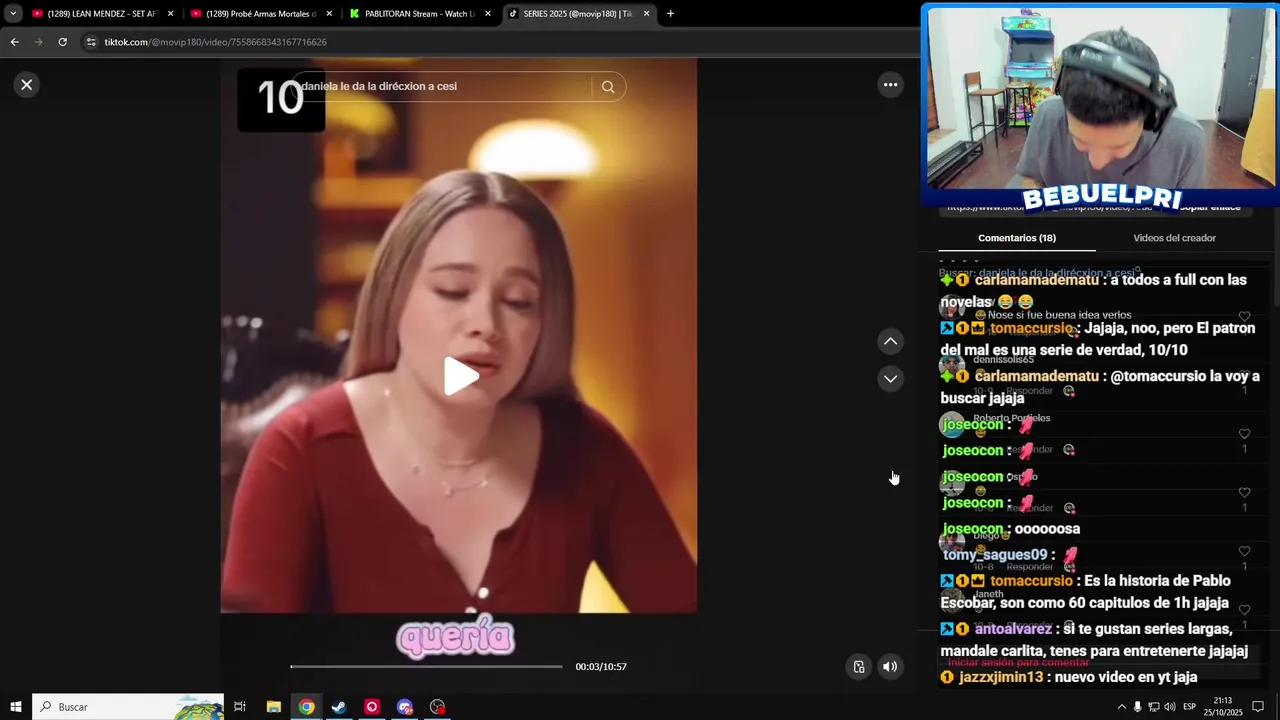The height and width of the screenshot is (720, 1280).
Task: Open the 'Probé Armas Mortales' YouTube tab
Action: [261, 14]
